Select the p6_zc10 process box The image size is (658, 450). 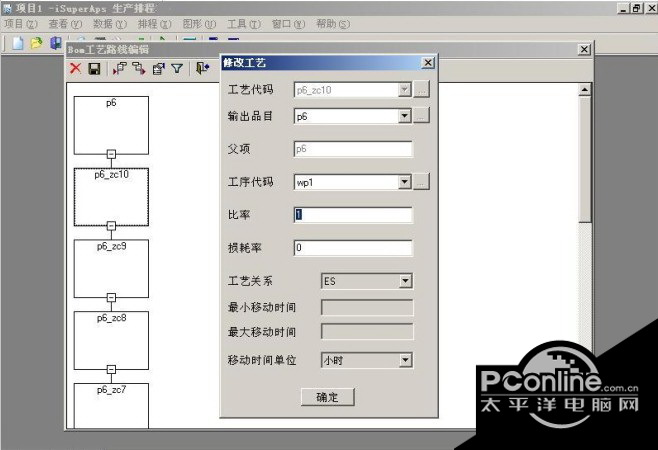pos(111,197)
